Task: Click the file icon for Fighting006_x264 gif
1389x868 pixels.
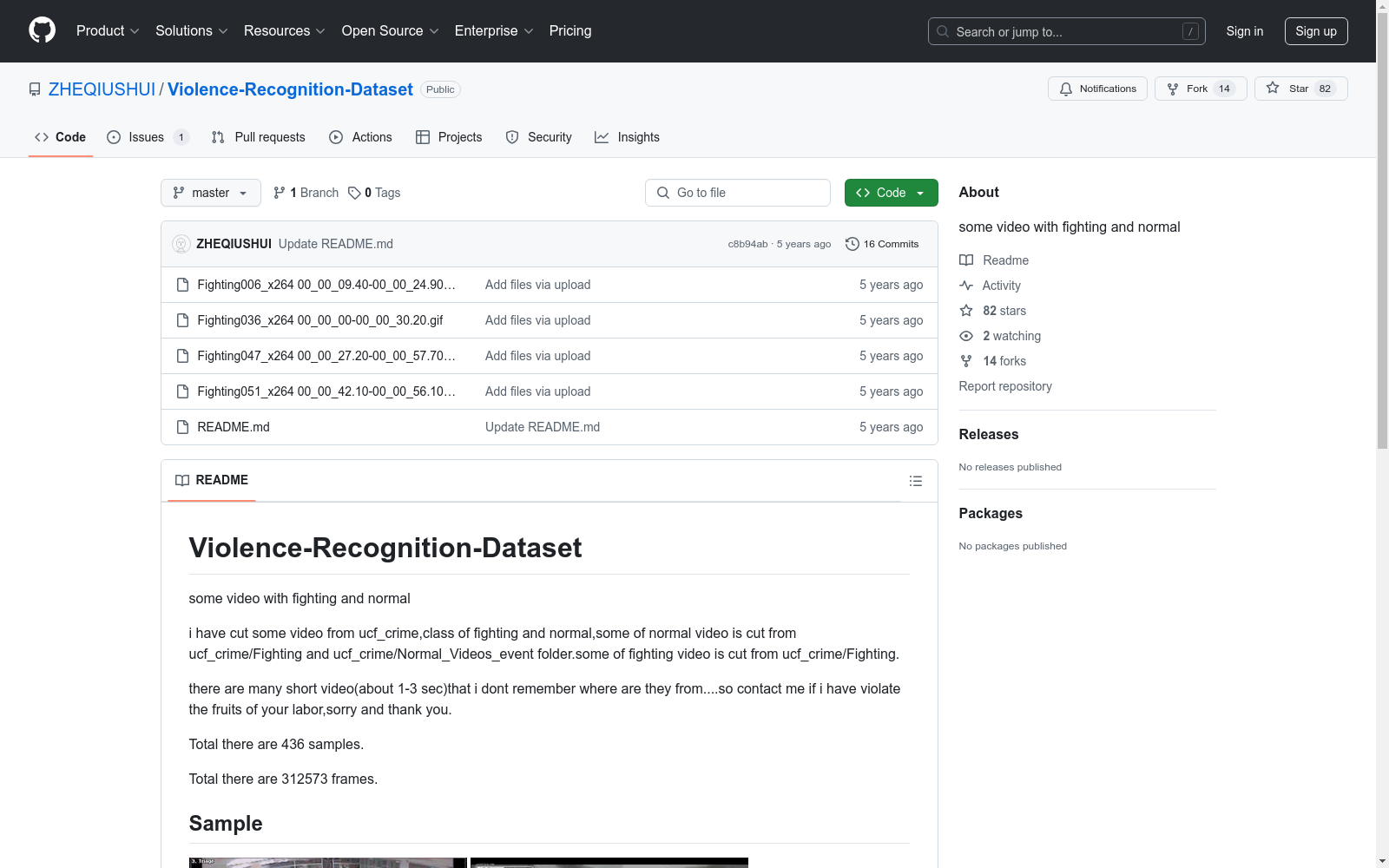Action: click(182, 285)
